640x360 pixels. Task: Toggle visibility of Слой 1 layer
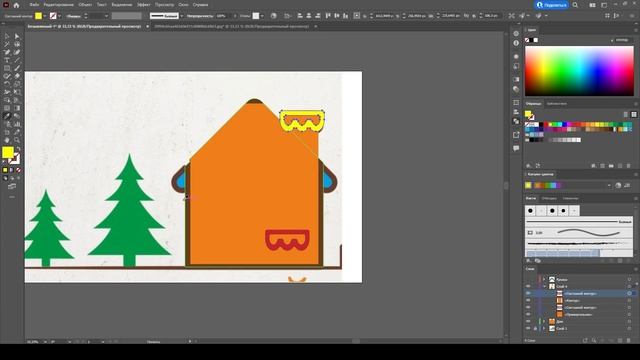pos(528,328)
